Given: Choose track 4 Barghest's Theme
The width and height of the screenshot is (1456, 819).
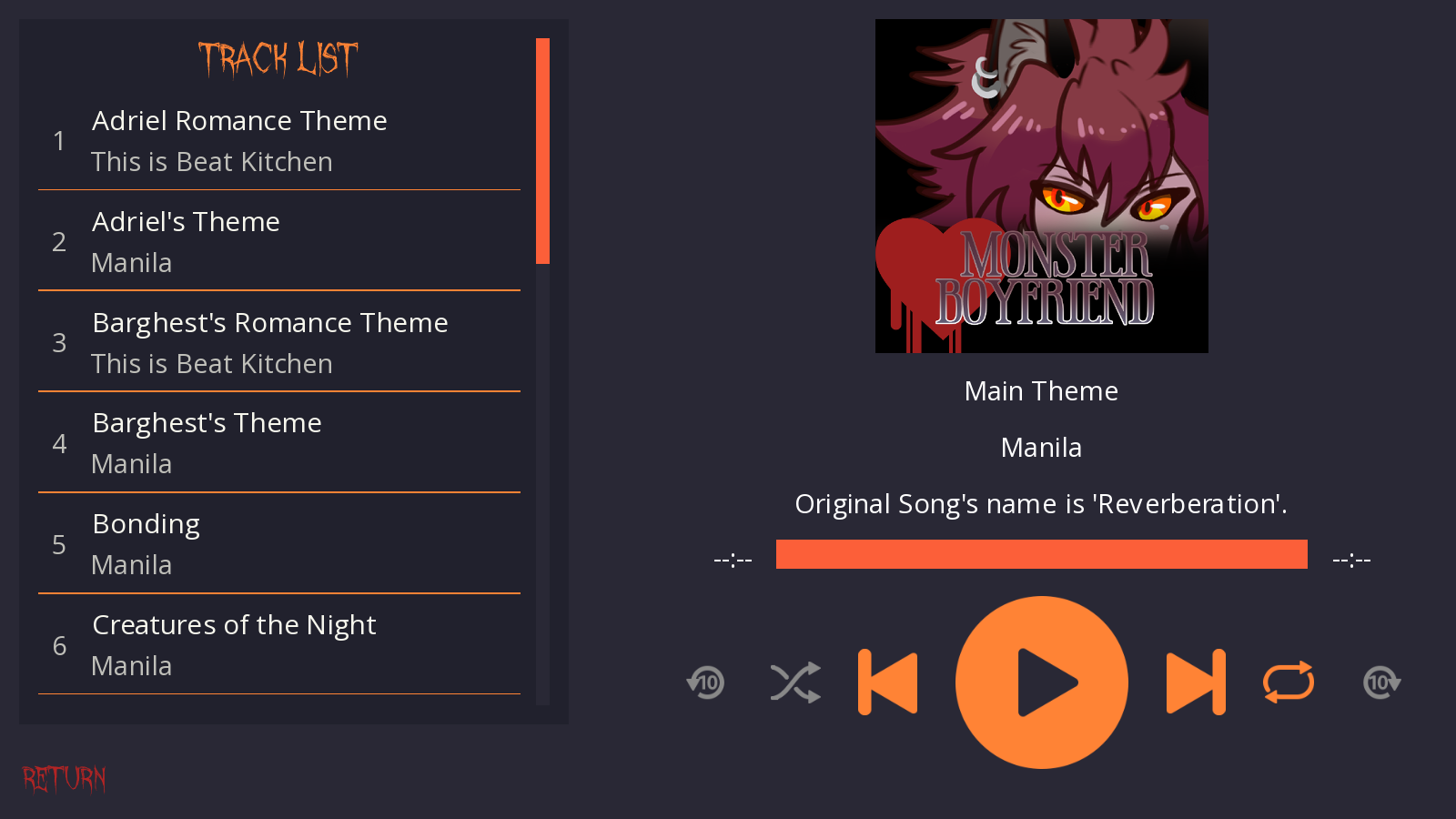Looking at the screenshot, I should [279, 443].
